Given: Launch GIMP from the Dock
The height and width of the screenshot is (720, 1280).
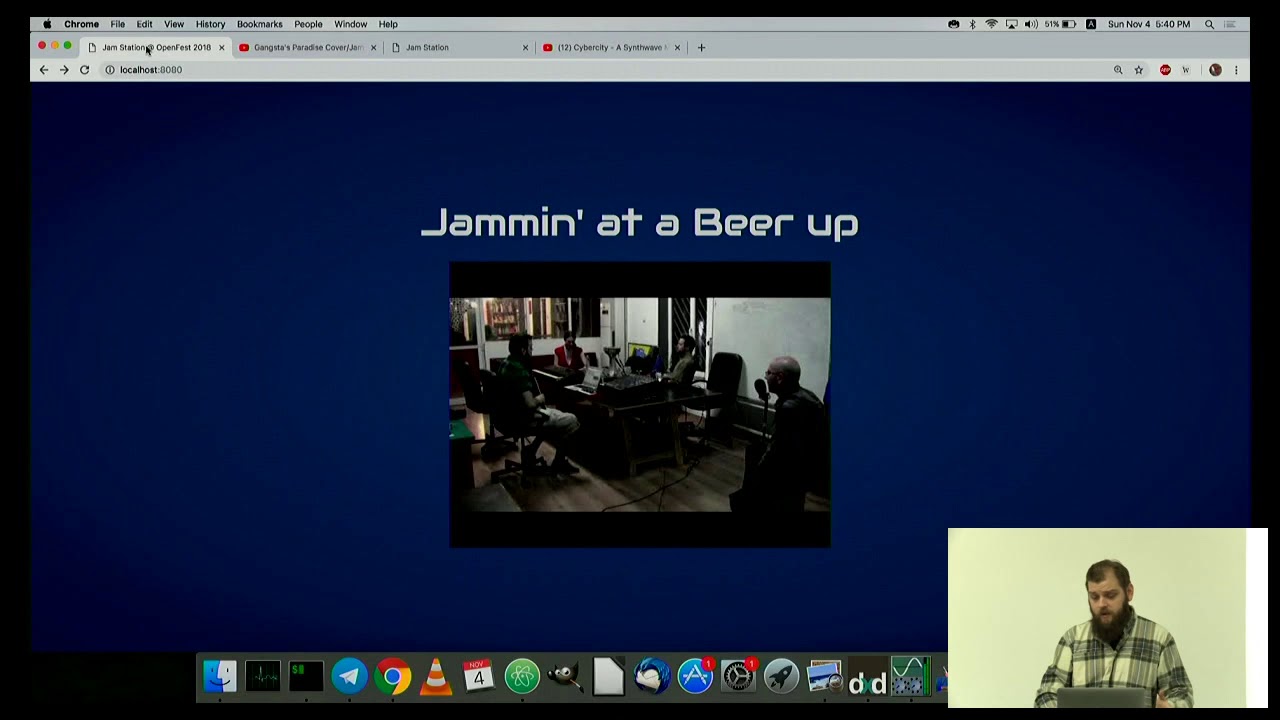Looking at the screenshot, I should 565,677.
